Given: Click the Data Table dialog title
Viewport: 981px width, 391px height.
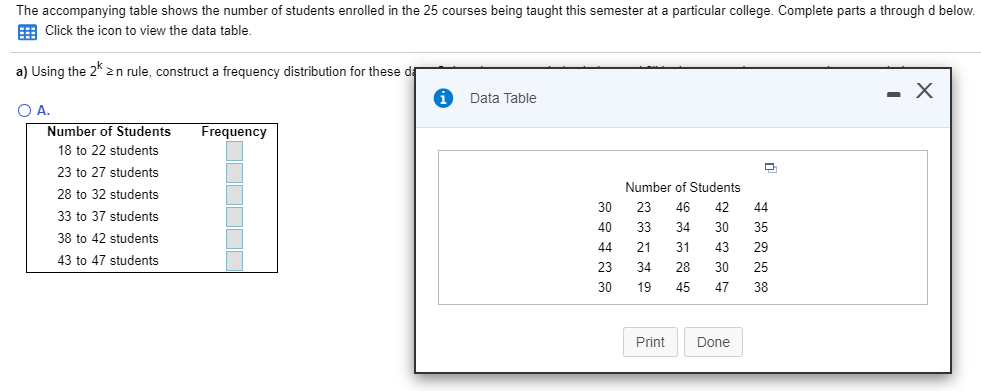Looking at the screenshot, I should 503,98.
